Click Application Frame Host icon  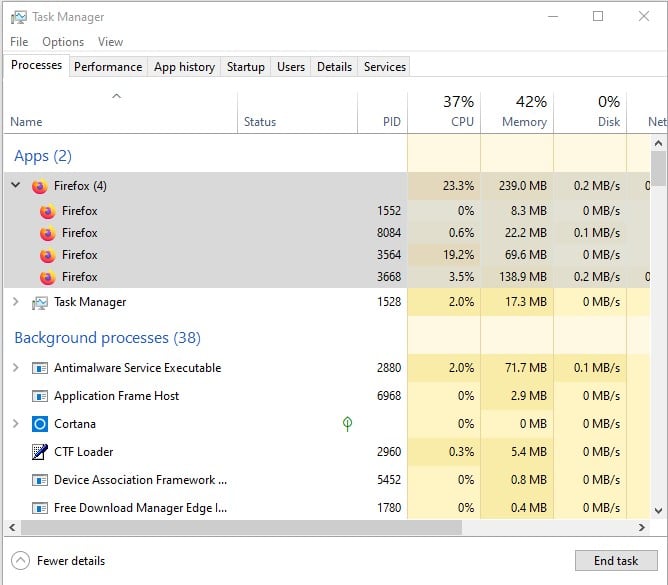coord(40,396)
